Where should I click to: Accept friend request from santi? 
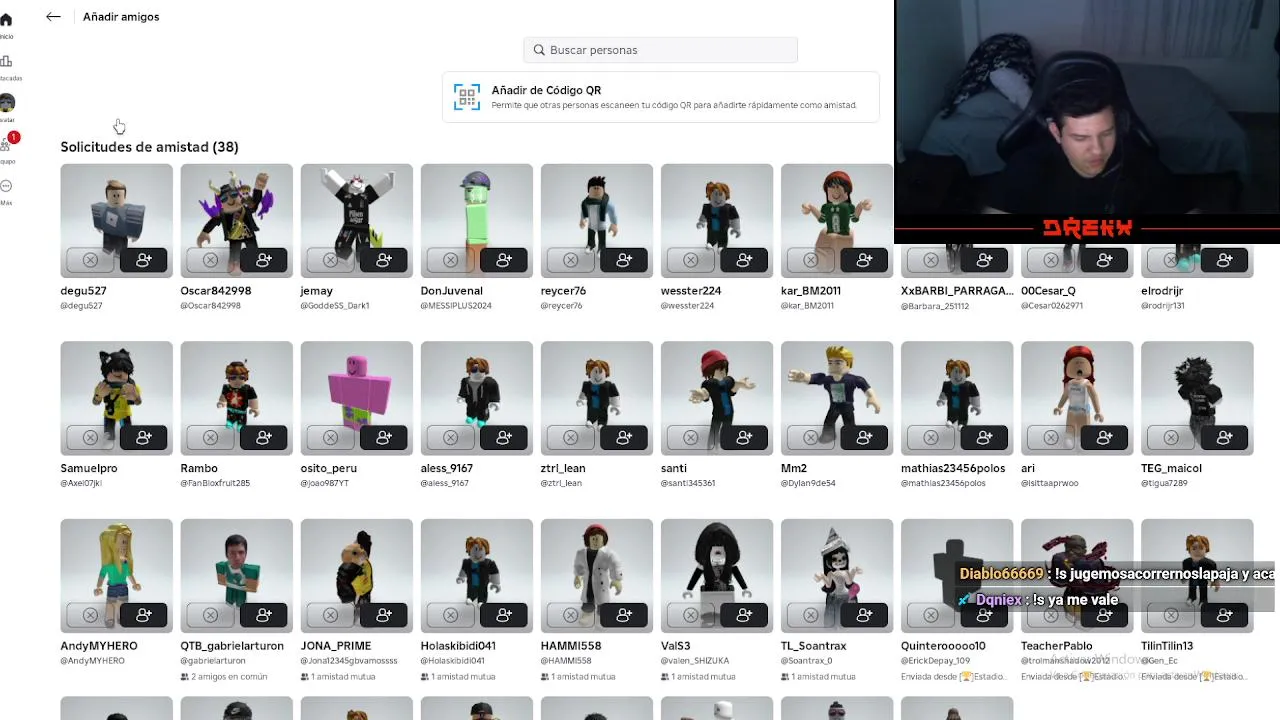click(744, 437)
